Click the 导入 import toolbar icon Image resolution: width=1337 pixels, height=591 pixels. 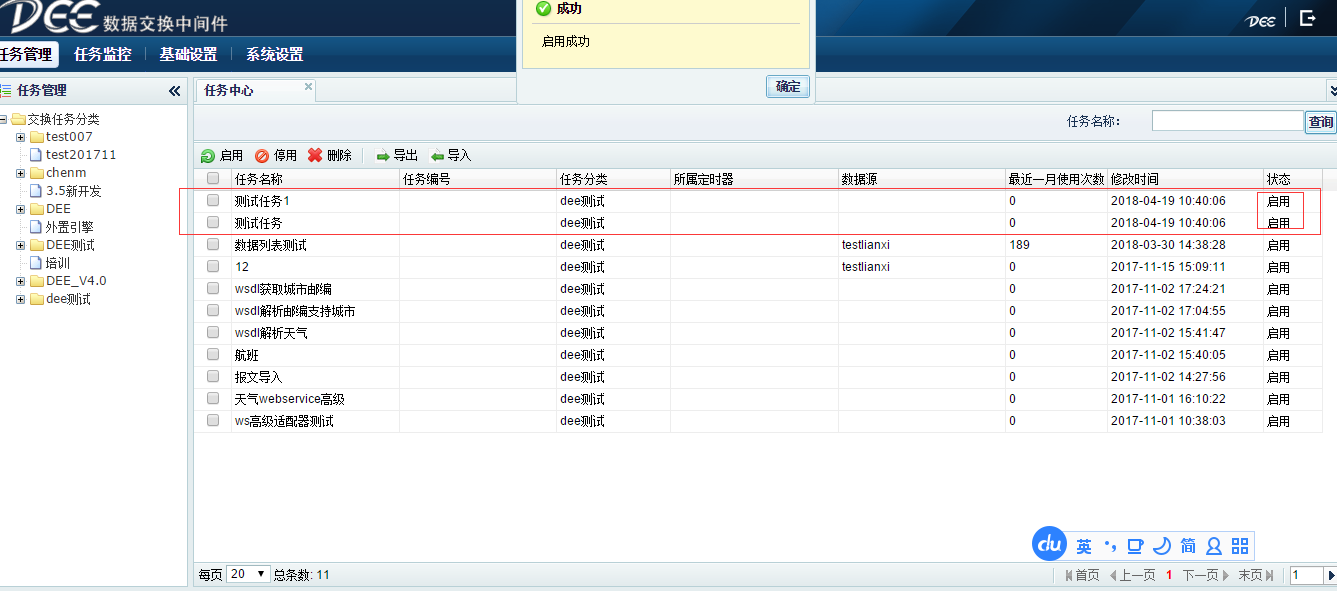[437, 156]
